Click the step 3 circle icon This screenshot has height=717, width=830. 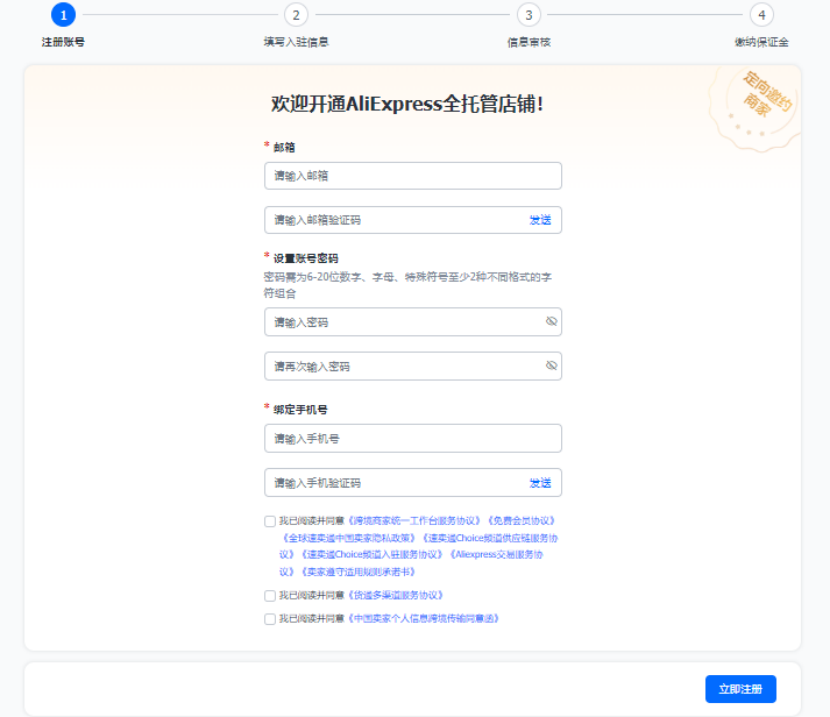click(528, 14)
